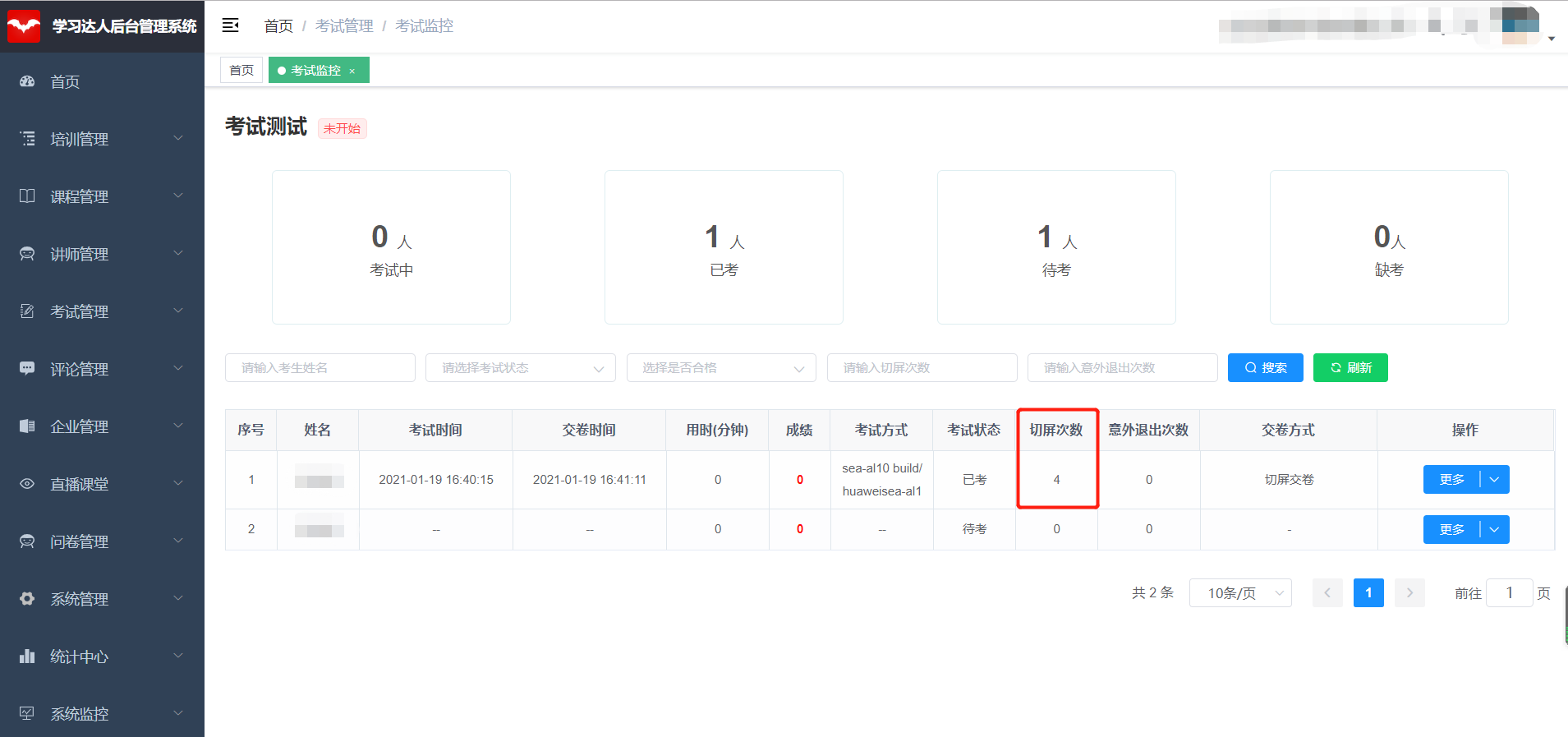This screenshot has width=1568, height=737.
Task: Expand the 培训管理 menu chevron
Action: coord(178,139)
